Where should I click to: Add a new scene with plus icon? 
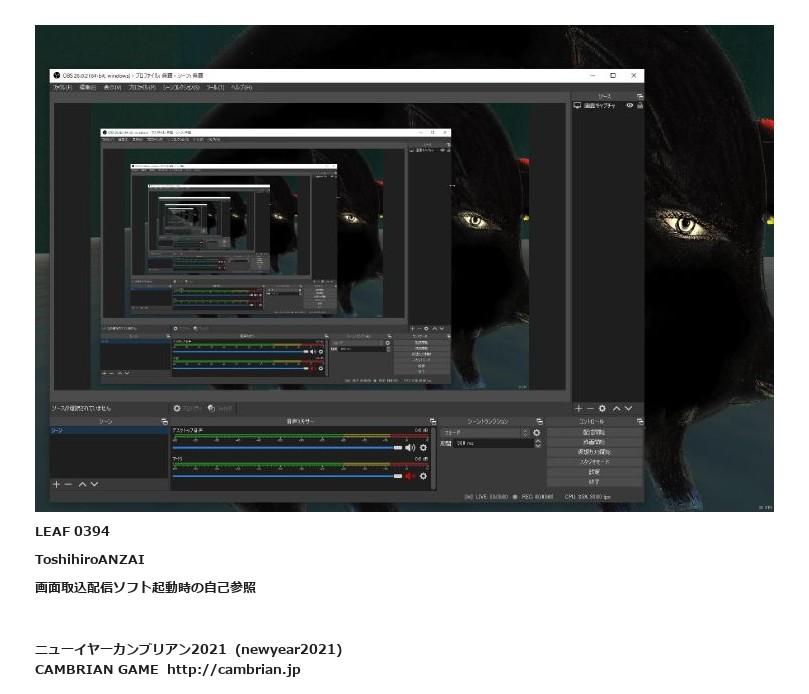(x=56, y=484)
